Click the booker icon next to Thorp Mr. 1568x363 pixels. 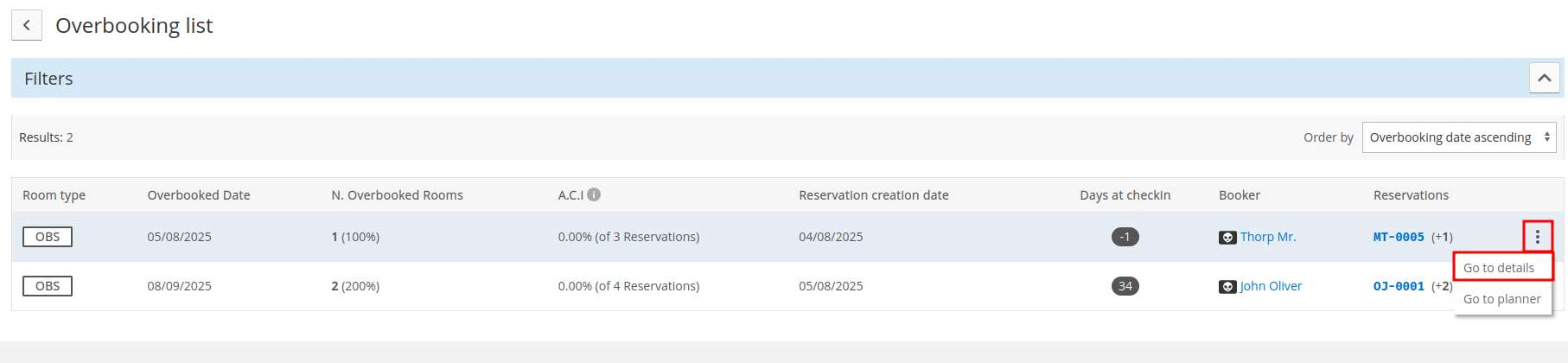[1227, 237]
